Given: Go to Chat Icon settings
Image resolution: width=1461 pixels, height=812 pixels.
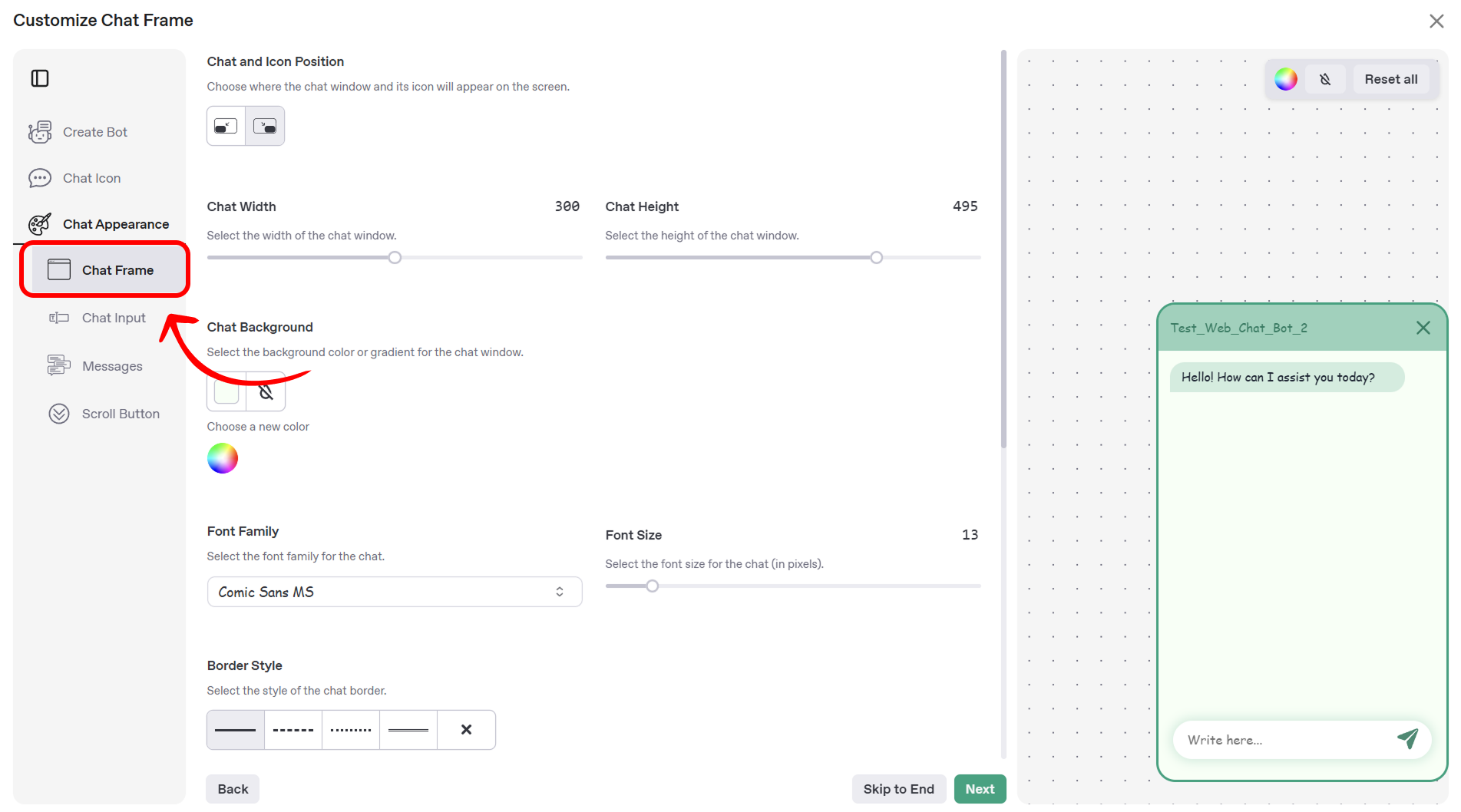Looking at the screenshot, I should pos(74,178).
